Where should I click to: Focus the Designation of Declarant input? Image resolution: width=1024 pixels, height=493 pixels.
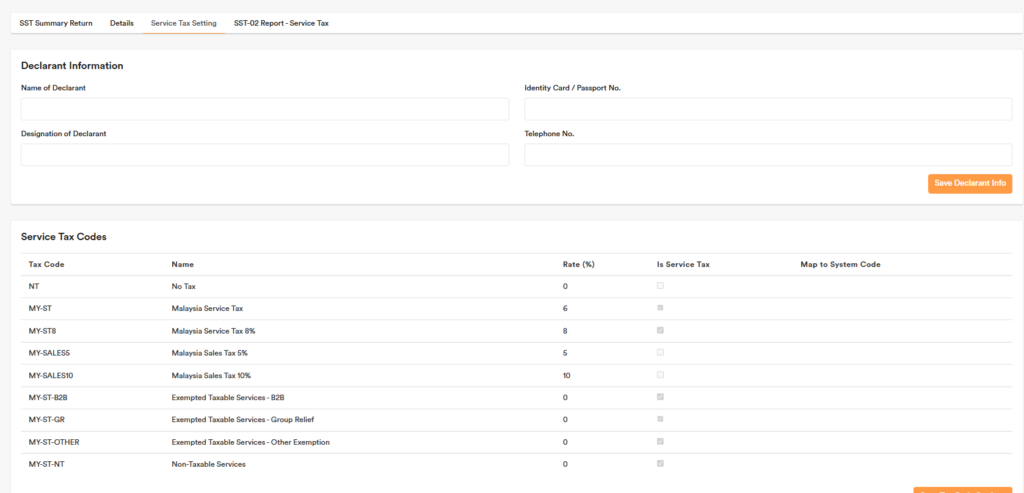coord(264,155)
